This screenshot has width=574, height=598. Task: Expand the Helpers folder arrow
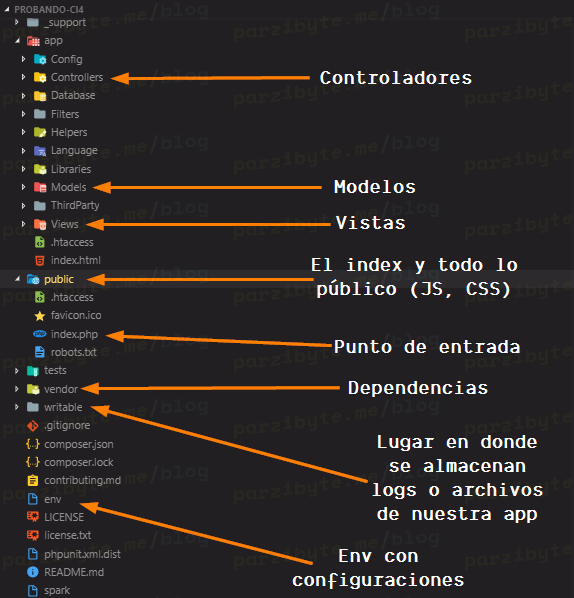(x=24, y=132)
